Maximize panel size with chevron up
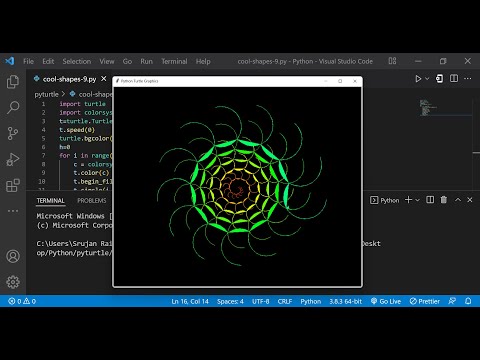The height and width of the screenshot is (360, 480). coord(458,200)
